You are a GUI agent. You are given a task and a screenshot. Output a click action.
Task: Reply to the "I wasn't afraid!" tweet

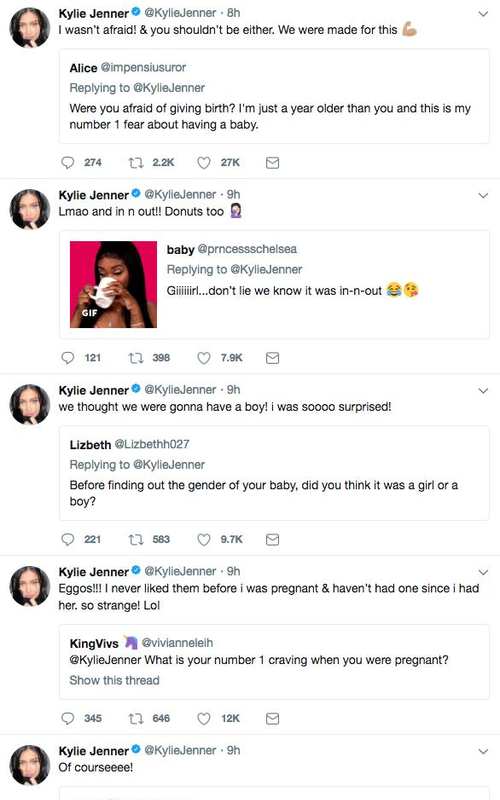[x=68, y=163]
